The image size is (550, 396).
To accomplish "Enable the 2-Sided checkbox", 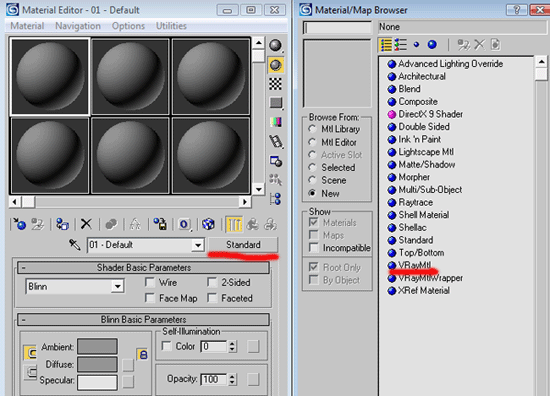I will click(212, 282).
